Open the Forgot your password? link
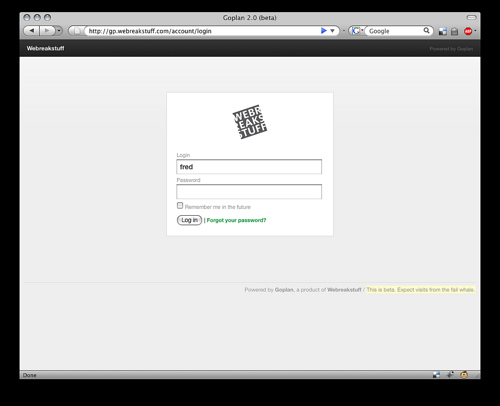 (236, 220)
